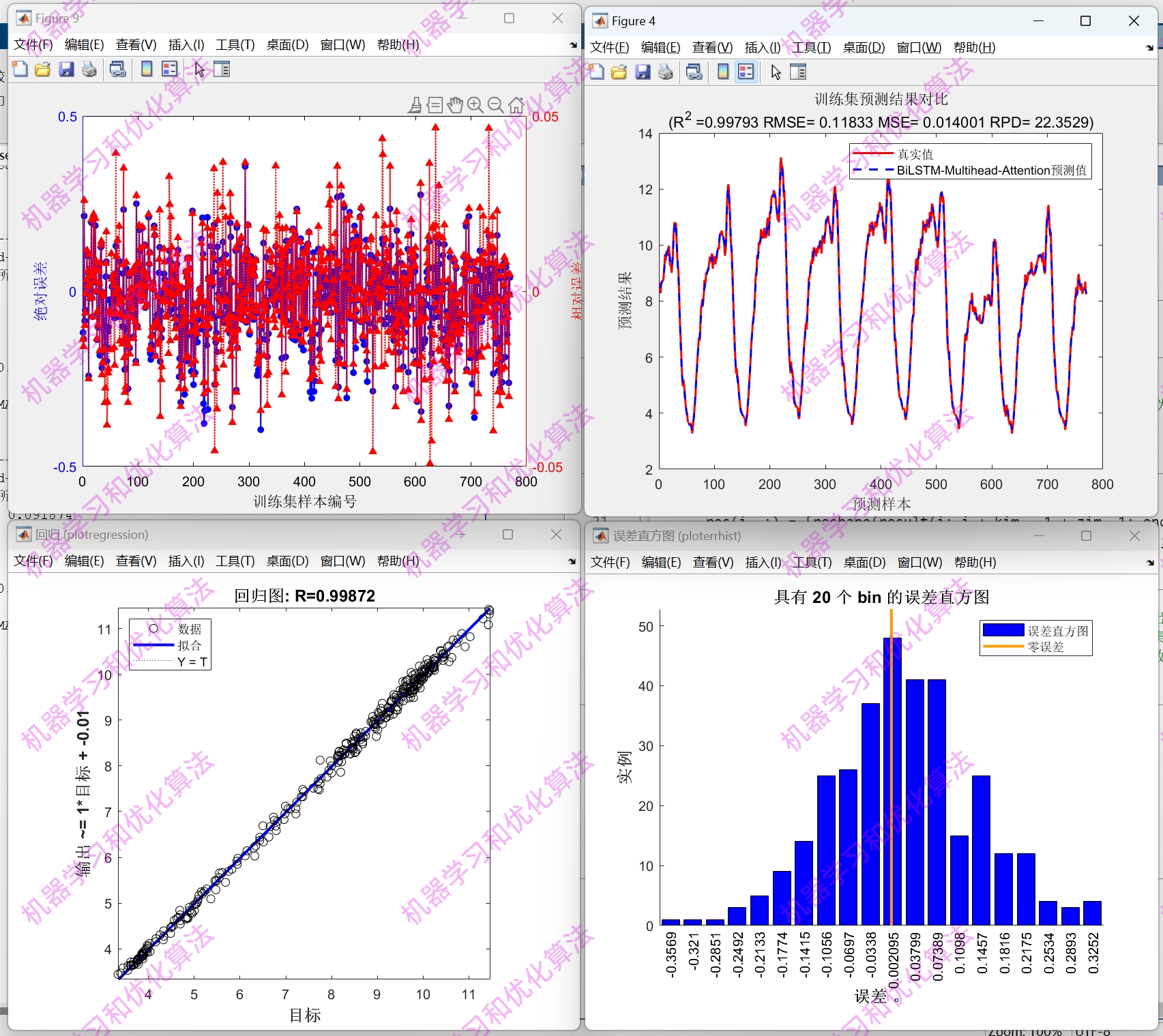Viewport: 1163px width, 1036px height.
Task: Click y-axis label 绝对误差 in Figure 9
Action: 40,291
